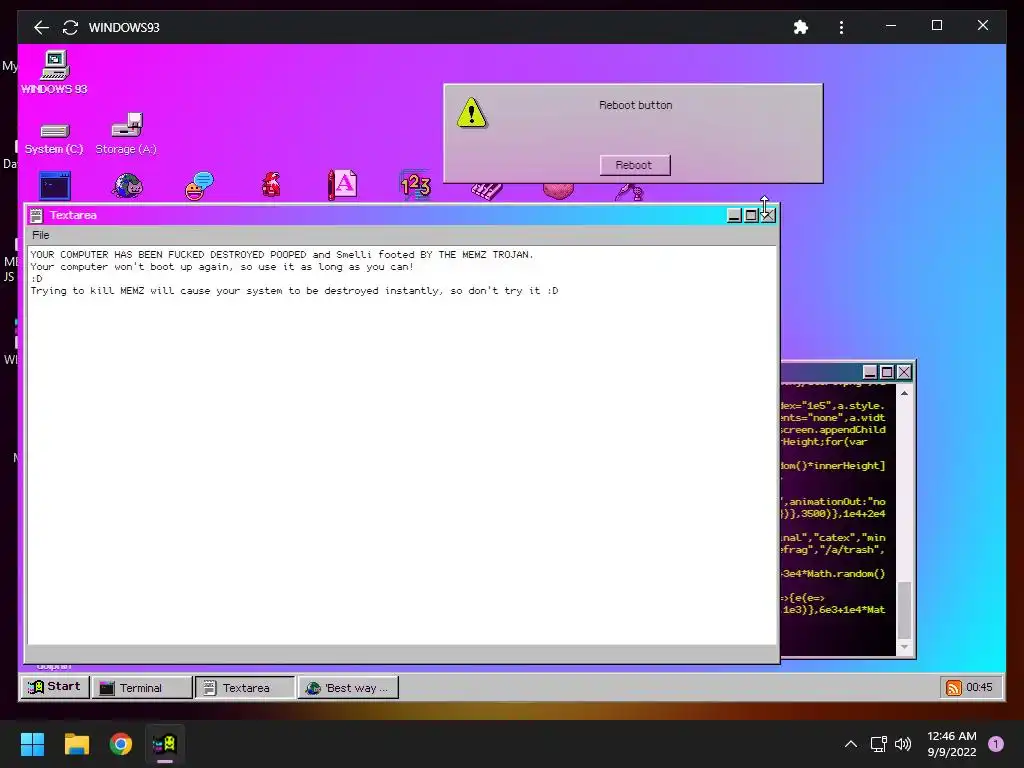
Task: Switch to 'Best way ...' taskbar item
Action: [348, 688]
